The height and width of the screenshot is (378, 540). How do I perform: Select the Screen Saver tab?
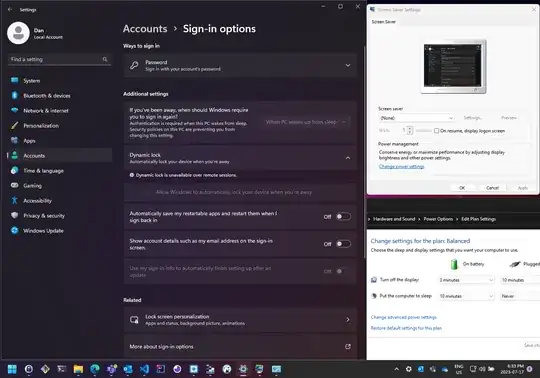(x=383, y=22)
